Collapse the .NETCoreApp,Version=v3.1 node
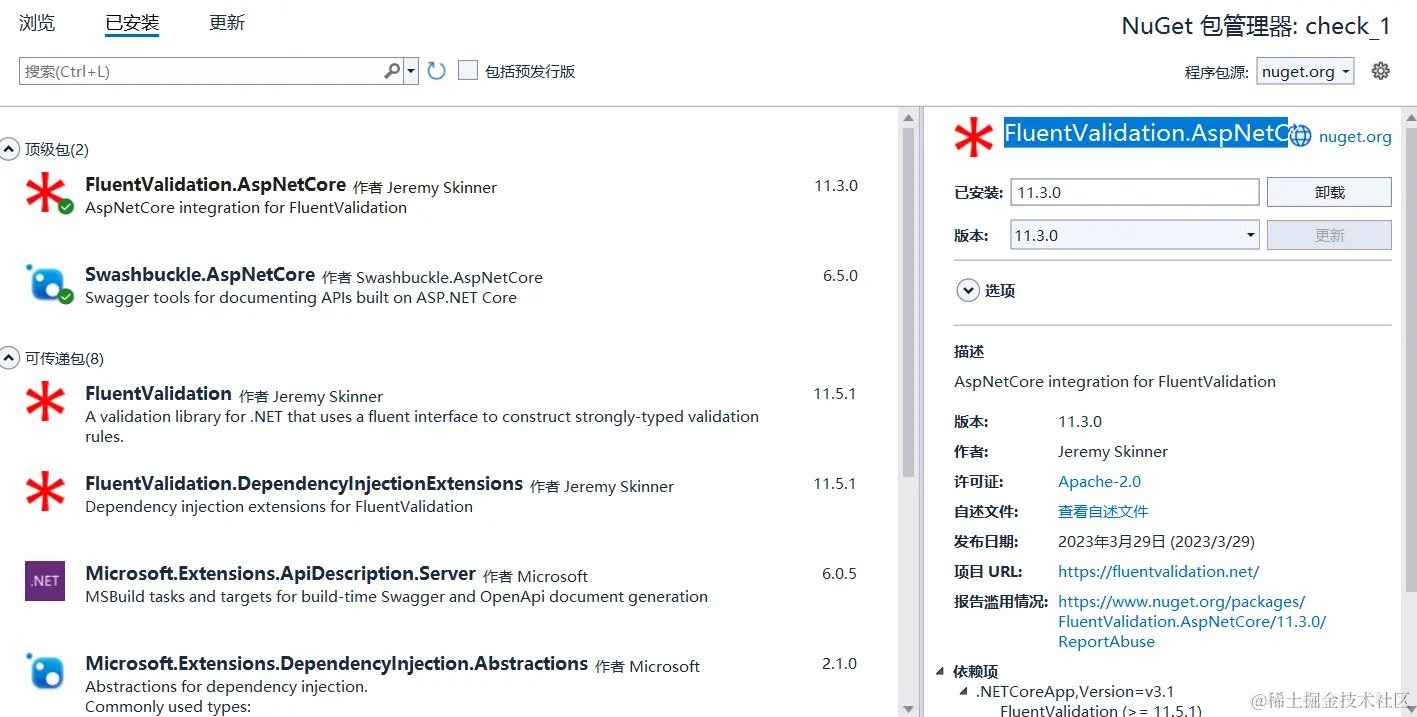1417x717 pixels. (x=964, y=691)
